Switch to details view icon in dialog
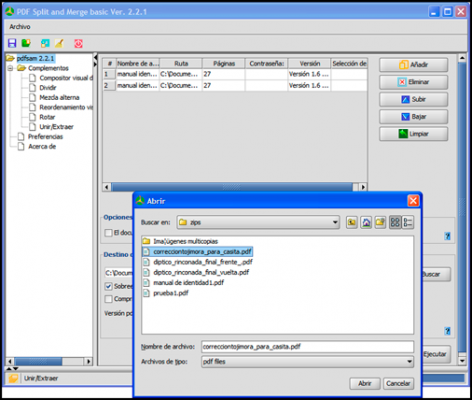 click(x=408, y=222)
